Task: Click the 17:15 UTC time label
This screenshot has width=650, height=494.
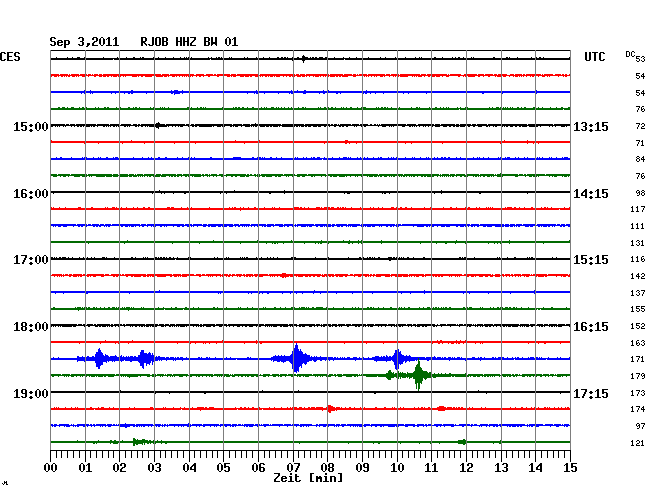Action: click(591, 393)
